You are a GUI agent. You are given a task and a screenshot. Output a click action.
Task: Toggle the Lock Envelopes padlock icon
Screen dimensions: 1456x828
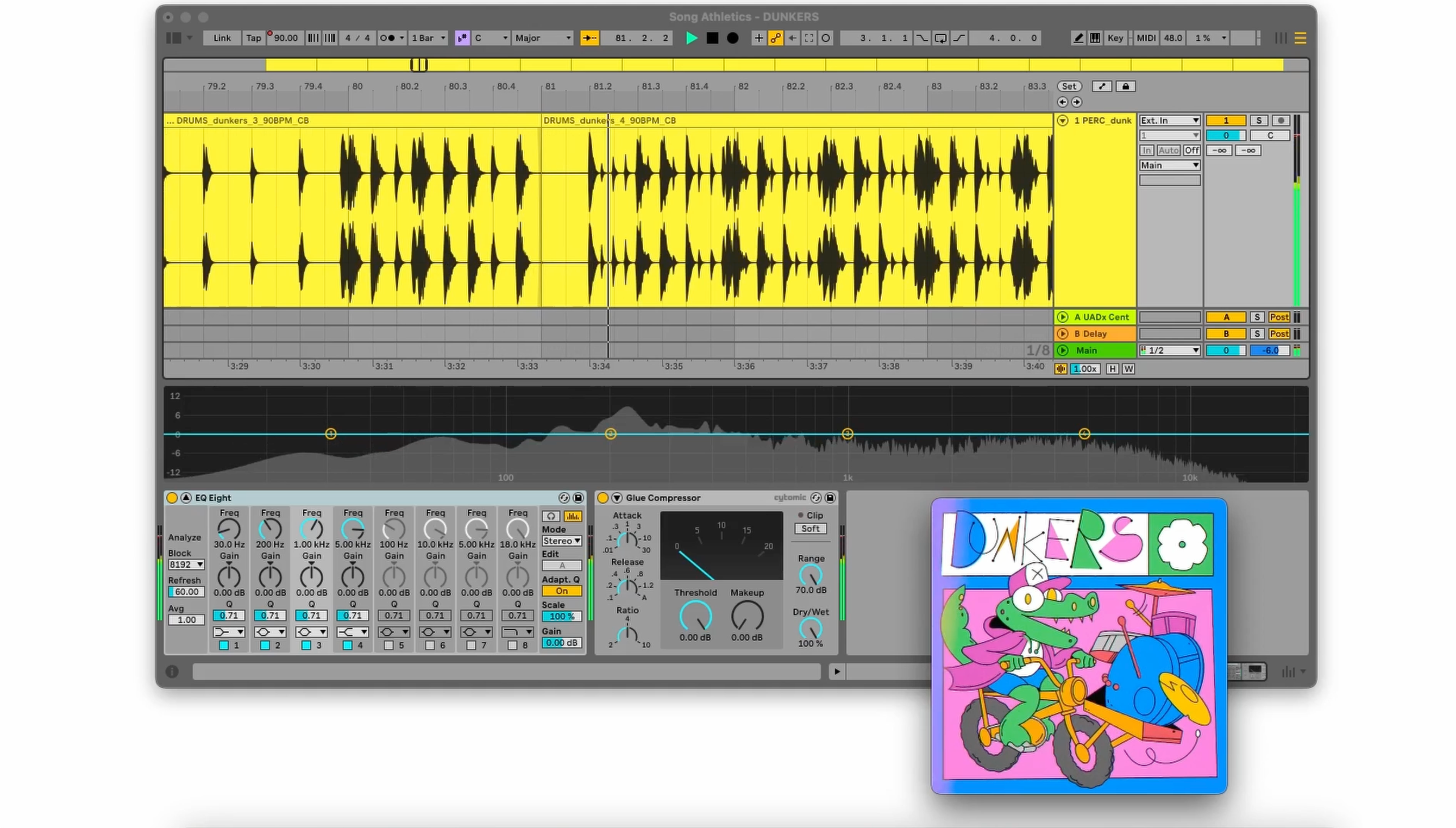point(1126,86)
